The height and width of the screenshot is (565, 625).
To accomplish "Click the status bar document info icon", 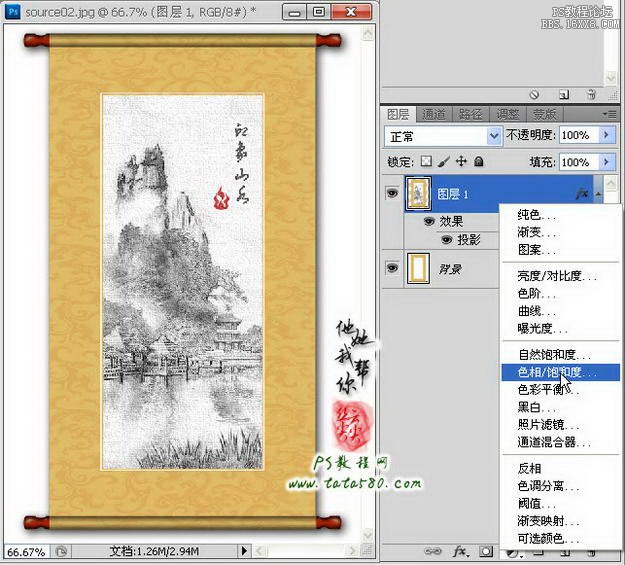I will tap(61, 551).
